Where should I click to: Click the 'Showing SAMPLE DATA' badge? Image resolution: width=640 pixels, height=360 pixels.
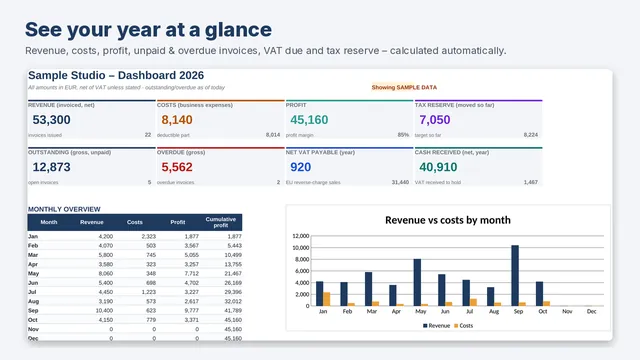click(x=404, y=87)
